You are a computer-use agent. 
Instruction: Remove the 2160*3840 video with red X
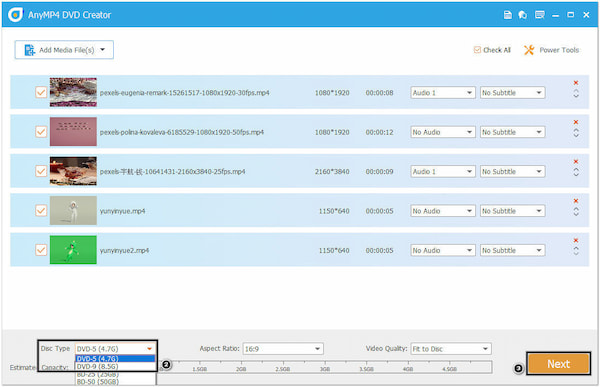click(576, 162)
